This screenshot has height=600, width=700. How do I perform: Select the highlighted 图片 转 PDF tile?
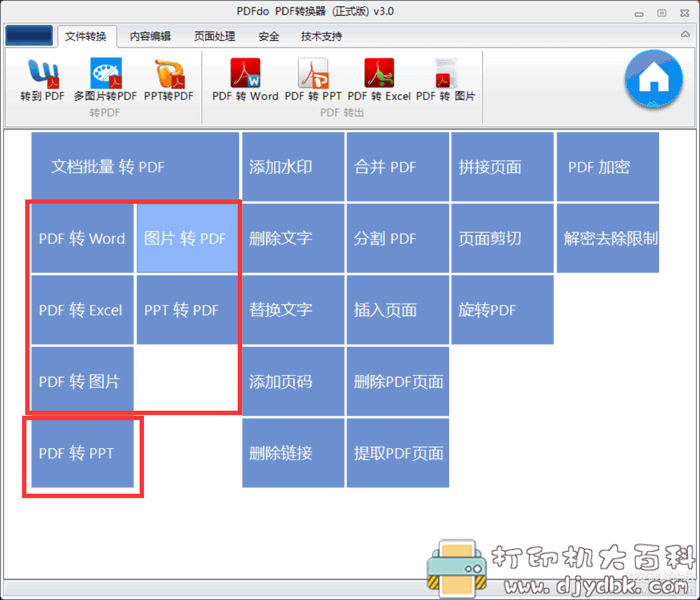click(188, 238)
